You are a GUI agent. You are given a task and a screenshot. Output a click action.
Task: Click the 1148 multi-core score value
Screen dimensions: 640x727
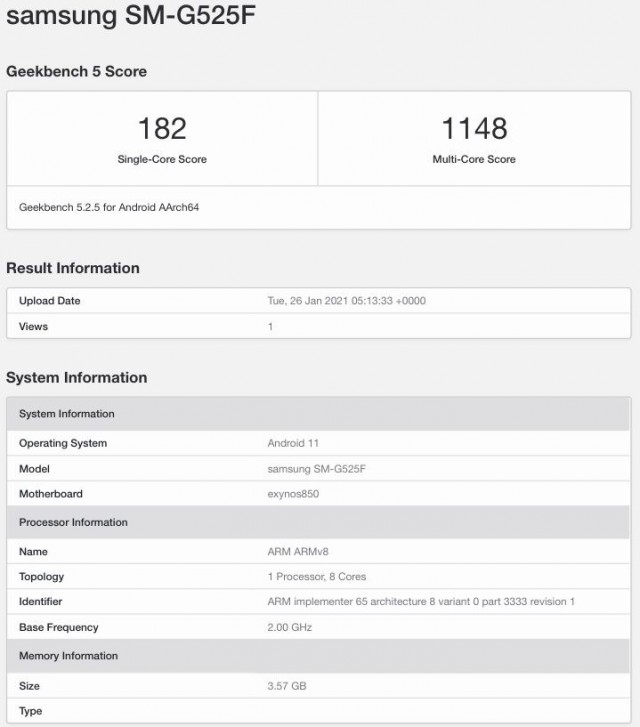click(474, 129)
